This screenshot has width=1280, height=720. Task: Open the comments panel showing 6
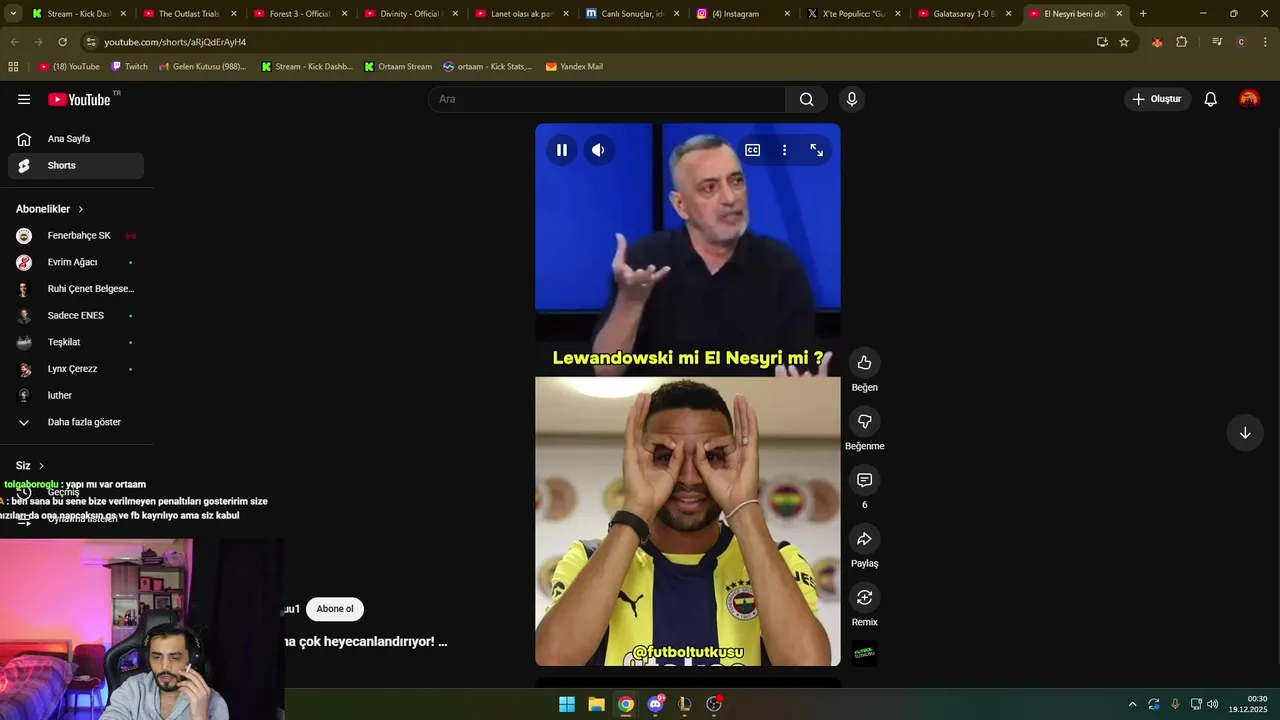click(x=864, y=480)
